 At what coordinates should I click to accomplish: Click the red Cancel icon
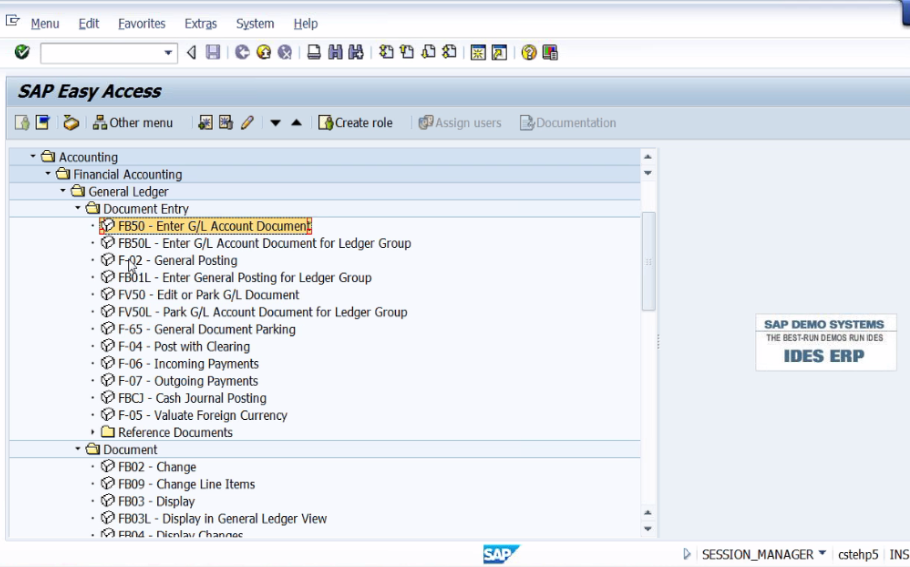point(284,53)
